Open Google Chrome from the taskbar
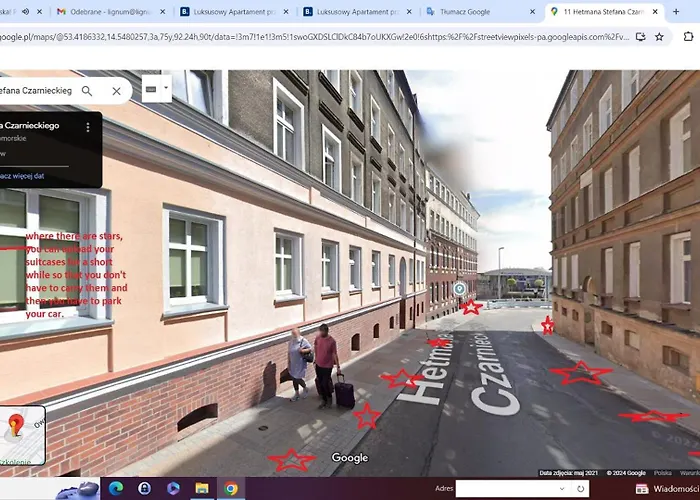The image size is (700, 500). coord(231,489)
